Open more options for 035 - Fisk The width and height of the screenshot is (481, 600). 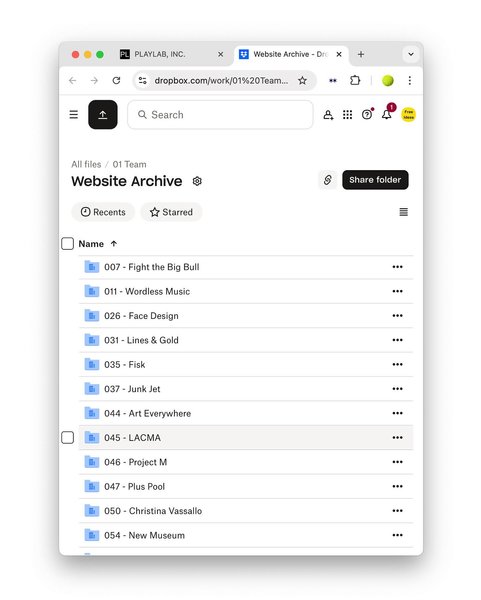point(397,364)
